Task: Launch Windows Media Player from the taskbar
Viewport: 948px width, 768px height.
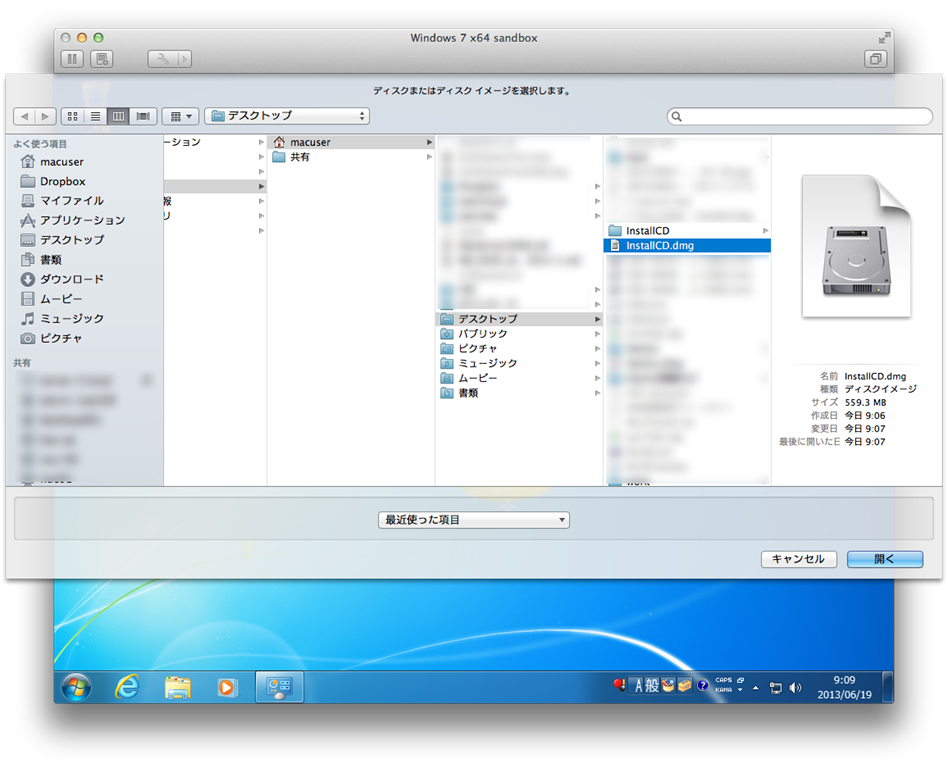Action: 227,688
